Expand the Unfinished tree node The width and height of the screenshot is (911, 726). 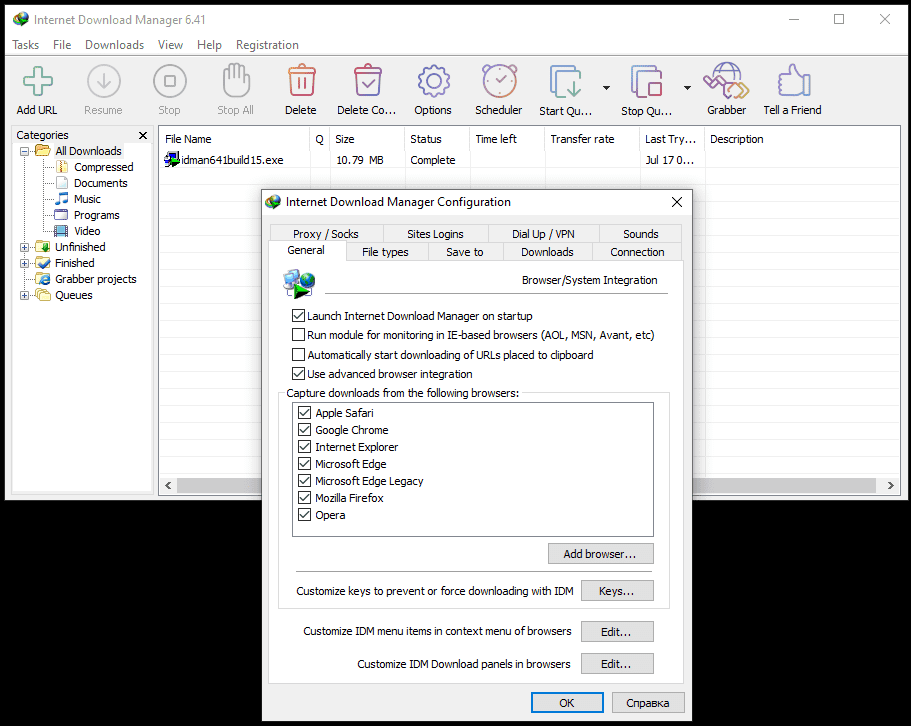tap(24, 247)
